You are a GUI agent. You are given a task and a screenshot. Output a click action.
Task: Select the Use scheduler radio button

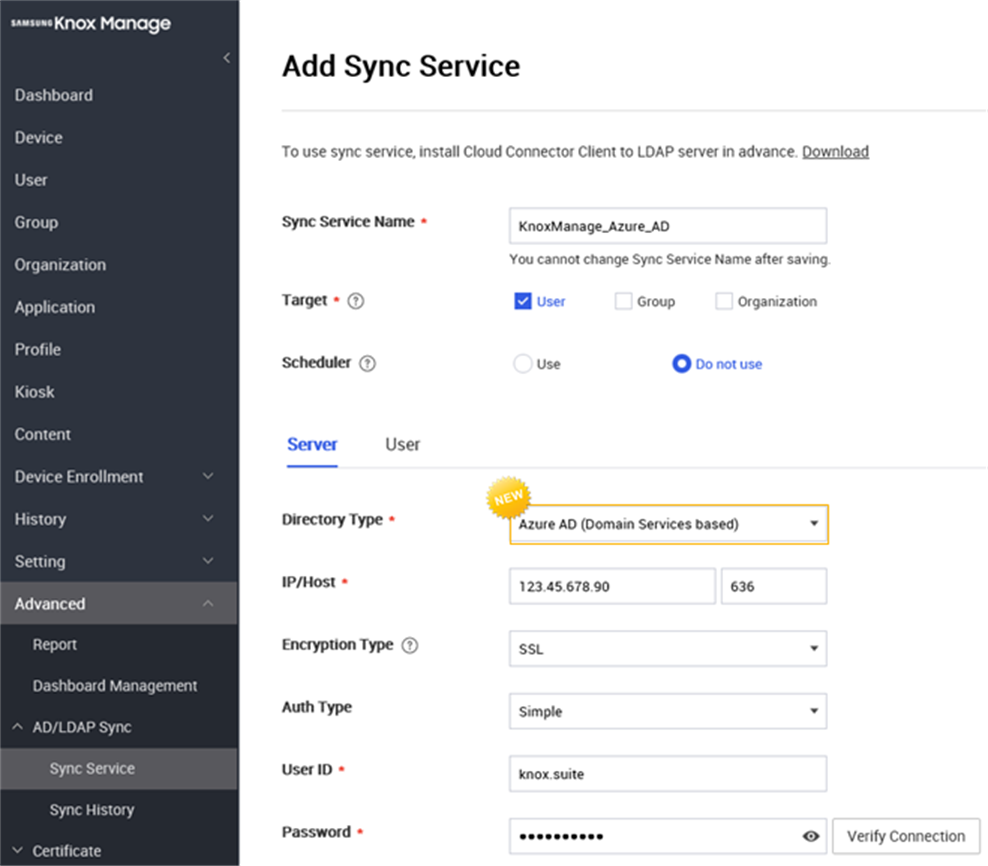(522, 364)
